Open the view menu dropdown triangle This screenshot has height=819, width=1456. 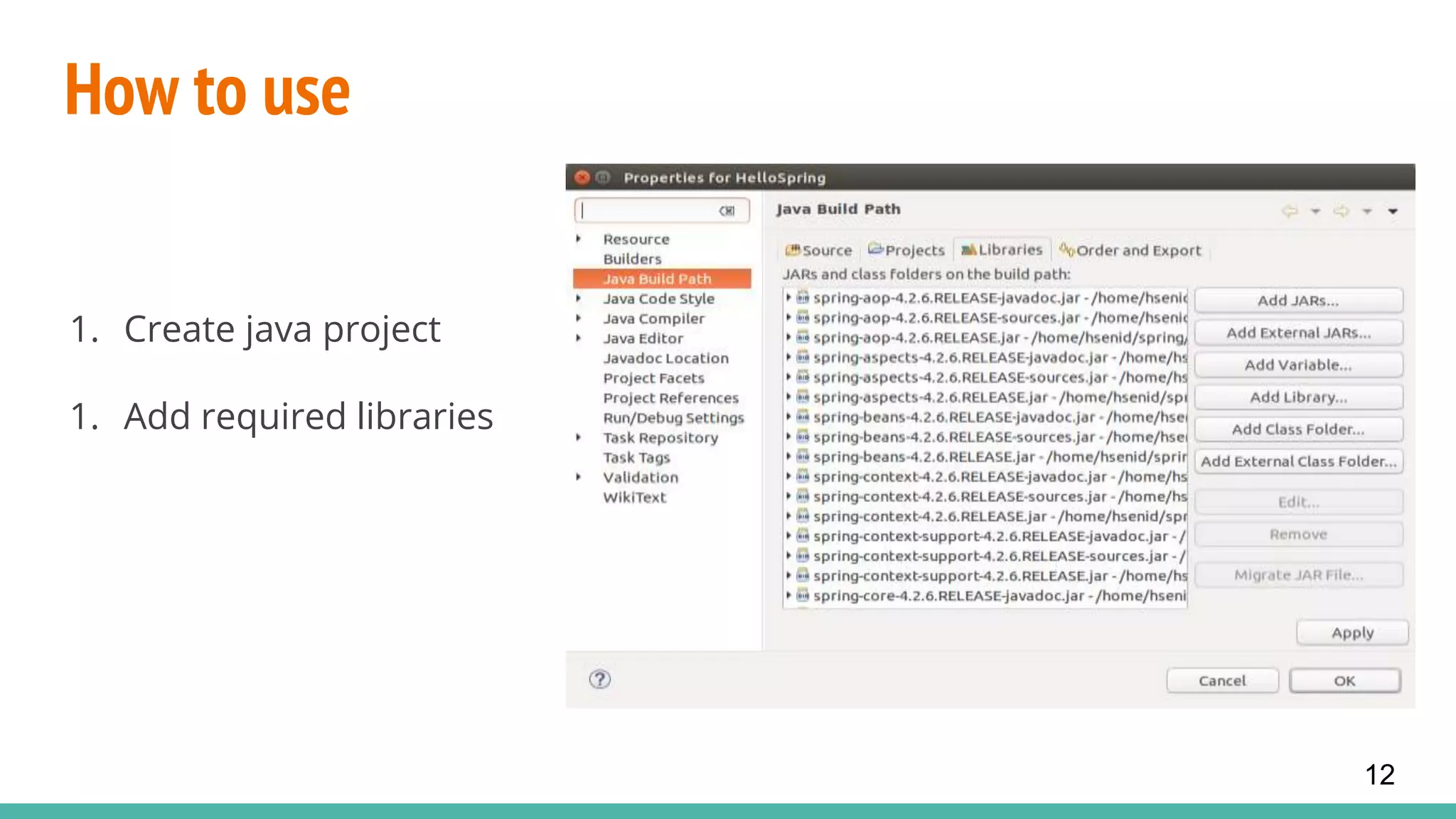[x=1393, y=211]
